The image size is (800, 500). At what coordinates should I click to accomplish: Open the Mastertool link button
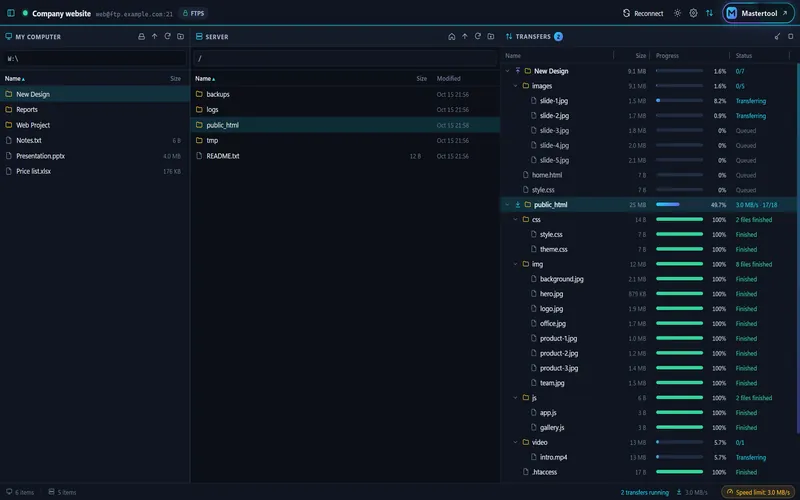click(758, 13)
